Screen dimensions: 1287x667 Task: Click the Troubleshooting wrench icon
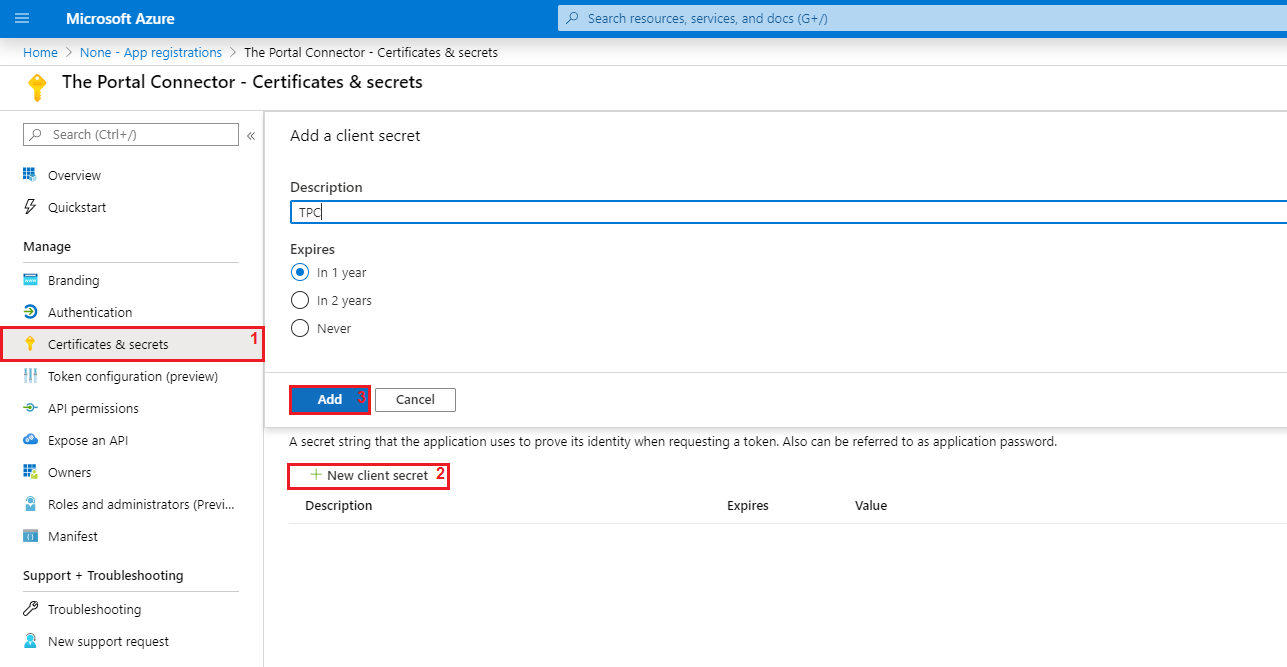(x=30, y=609)
